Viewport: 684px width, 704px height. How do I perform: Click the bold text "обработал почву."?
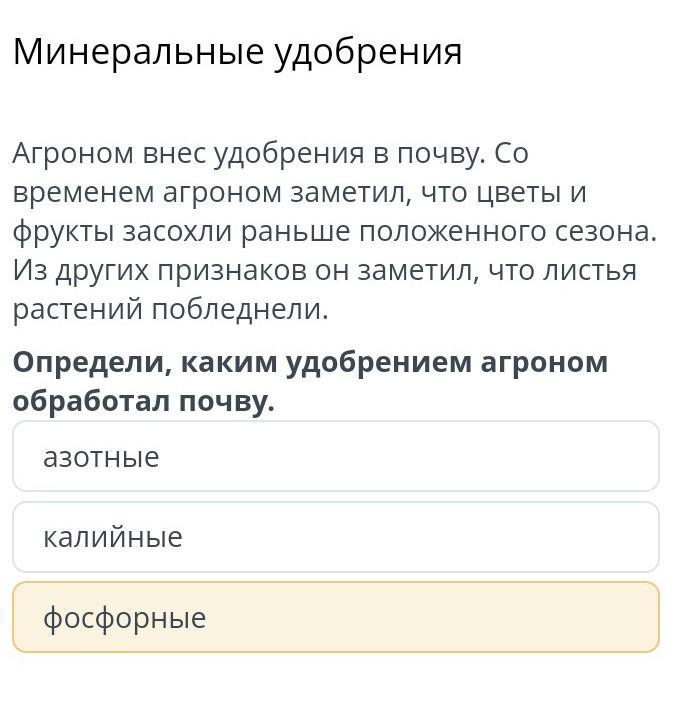point(144,401)
